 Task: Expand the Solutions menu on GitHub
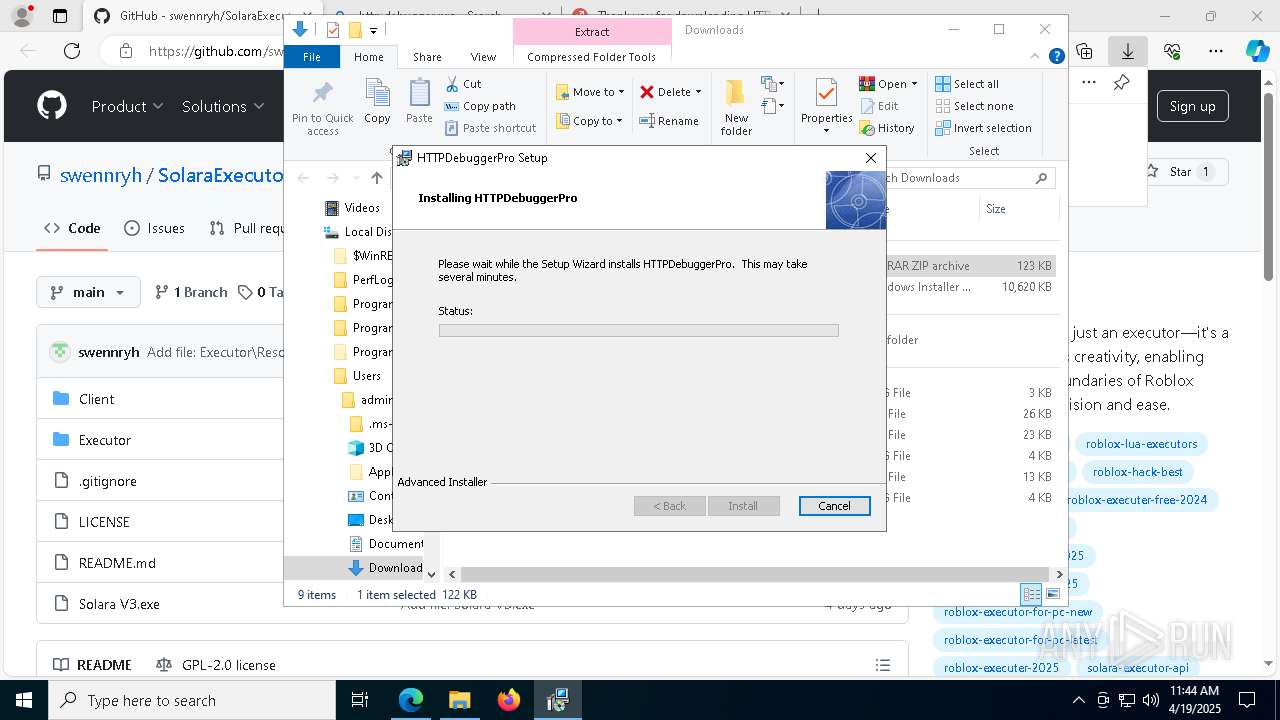223,106
